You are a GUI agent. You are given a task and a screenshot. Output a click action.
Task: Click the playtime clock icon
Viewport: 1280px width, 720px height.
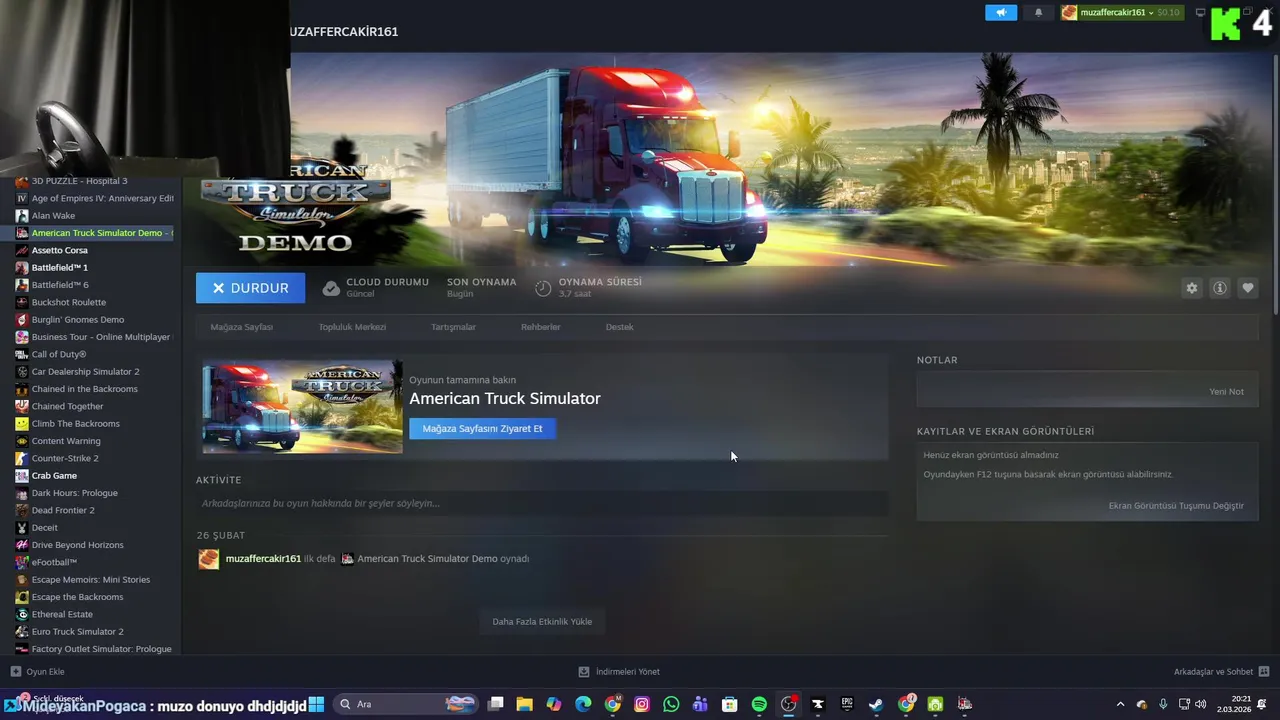click(x=543, y=288)
